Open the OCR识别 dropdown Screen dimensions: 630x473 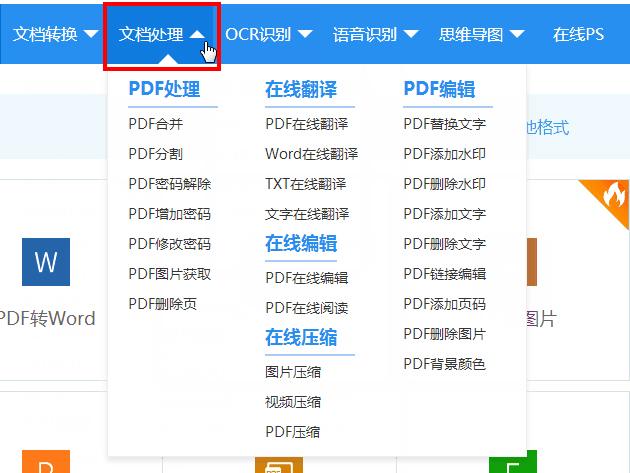pyautogui.click(x=268, y=34)
